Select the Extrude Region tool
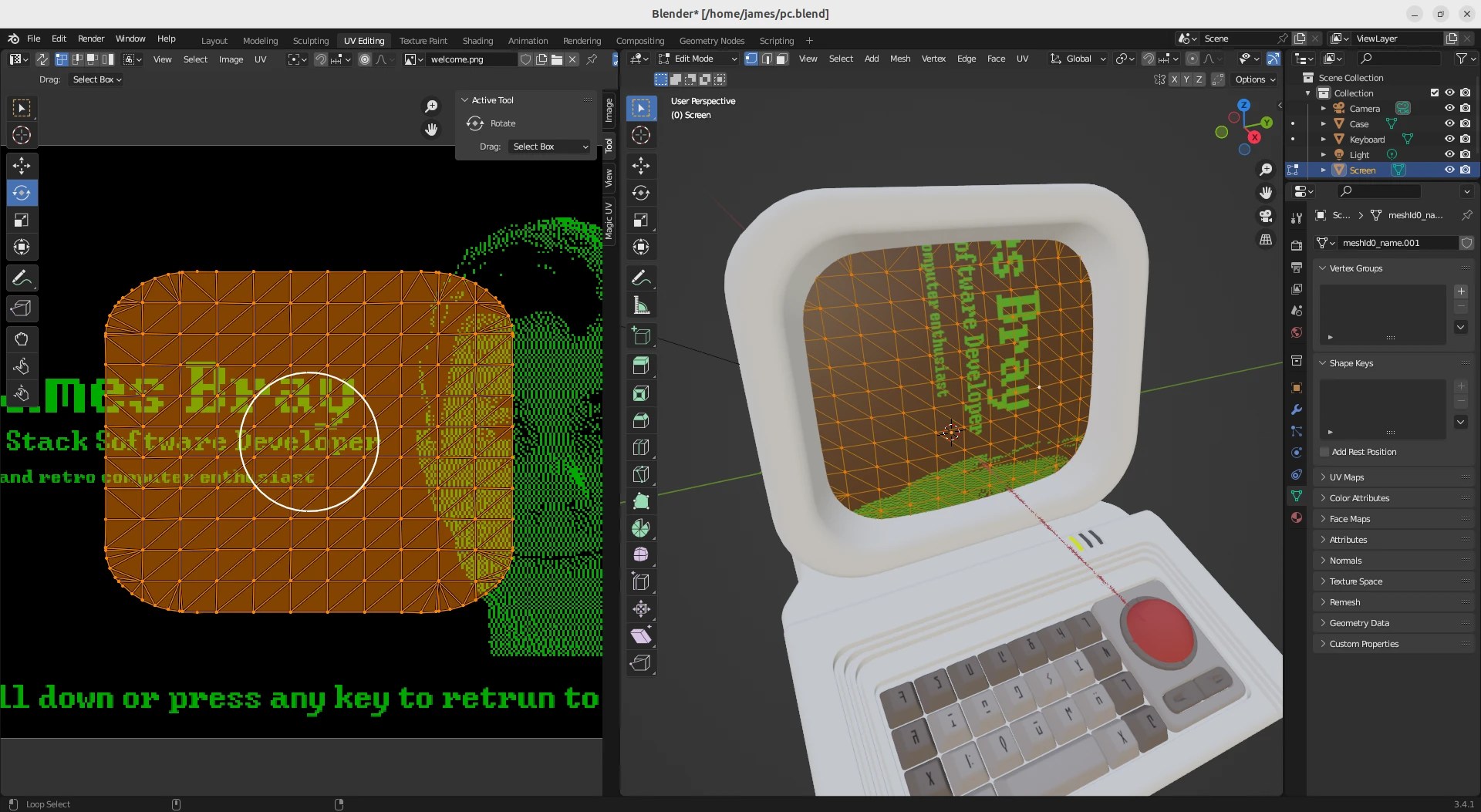 641,366
